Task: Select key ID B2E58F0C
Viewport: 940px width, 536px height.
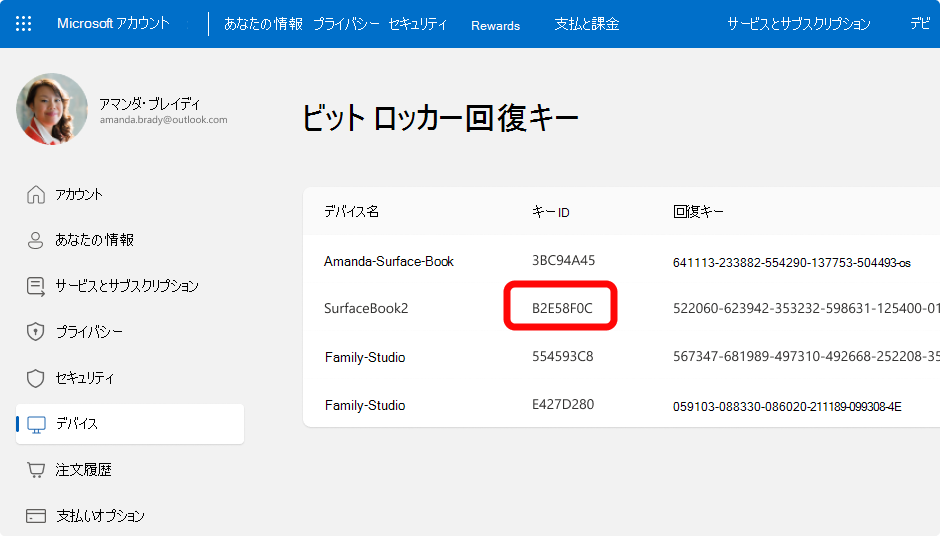Action: [x=562, y=308]
